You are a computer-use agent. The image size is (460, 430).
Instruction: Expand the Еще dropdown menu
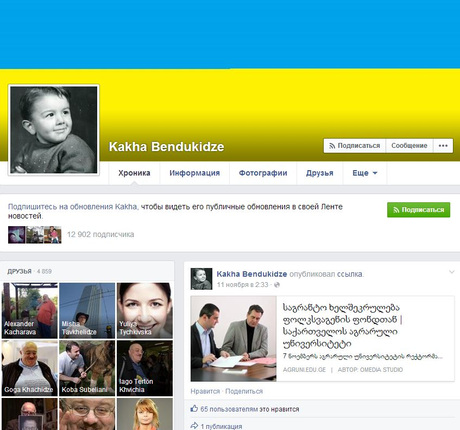point(365,173)
